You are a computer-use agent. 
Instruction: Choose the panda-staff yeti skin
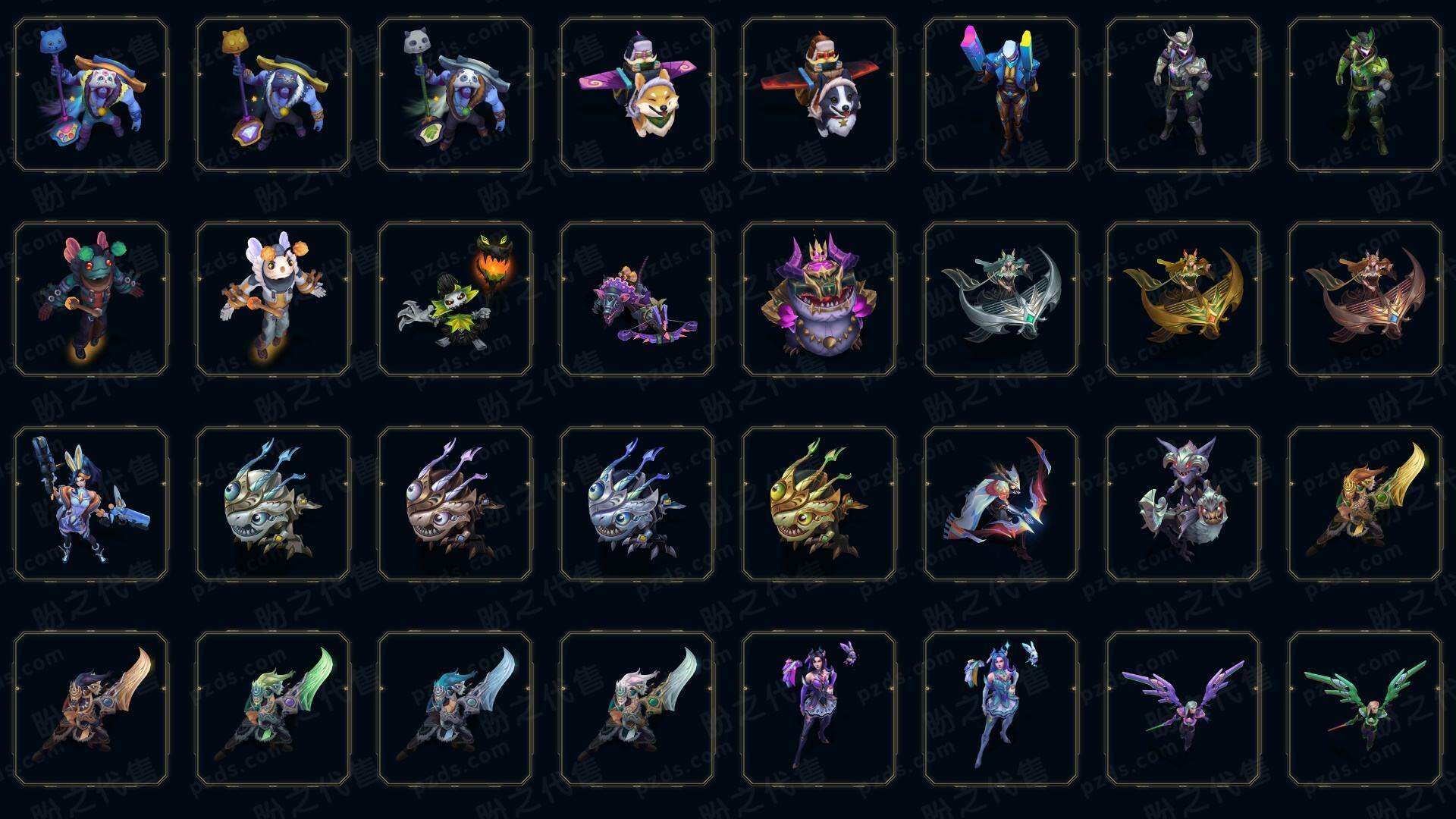click(455, 95)
